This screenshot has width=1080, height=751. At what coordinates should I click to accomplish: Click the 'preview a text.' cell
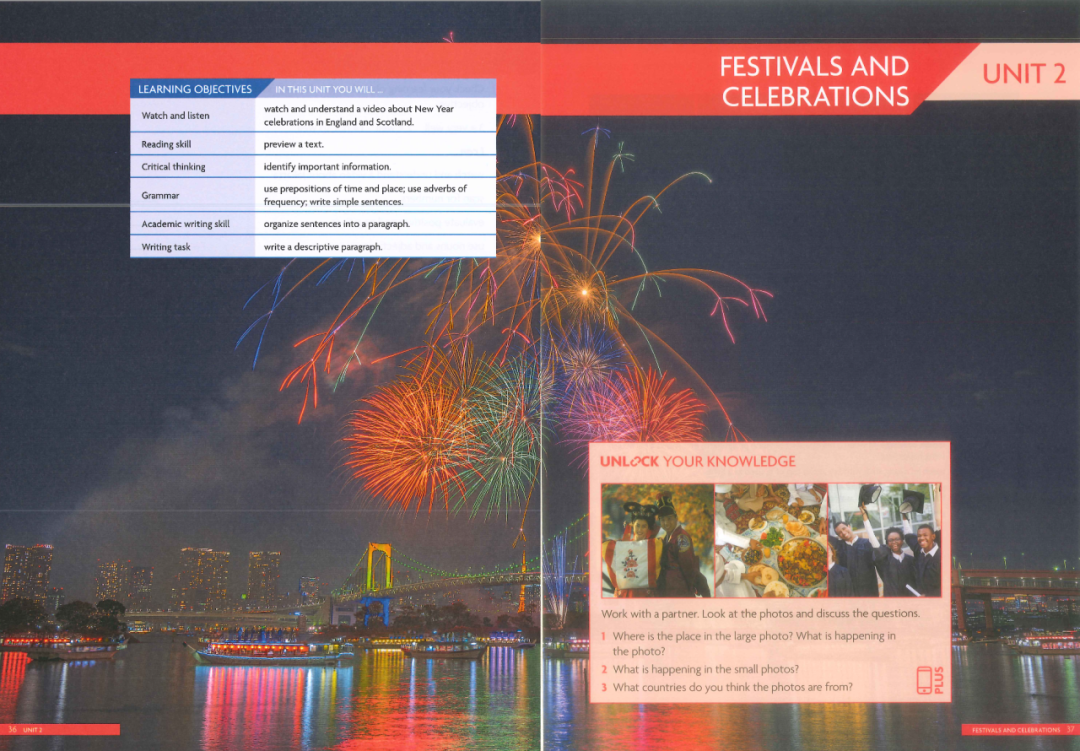pyautogui.click(x=293, y=144)
